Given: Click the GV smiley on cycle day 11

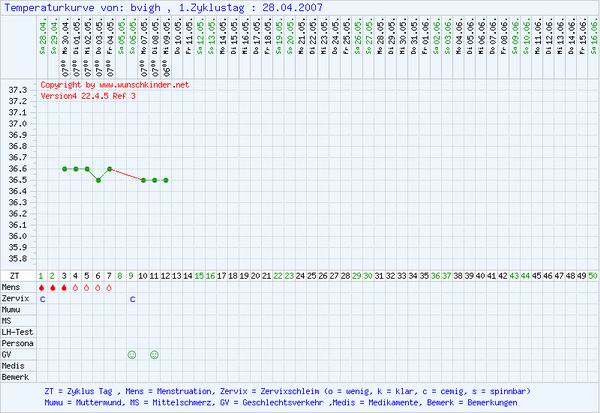Looking at the screenshot, I should pos(154,354).
